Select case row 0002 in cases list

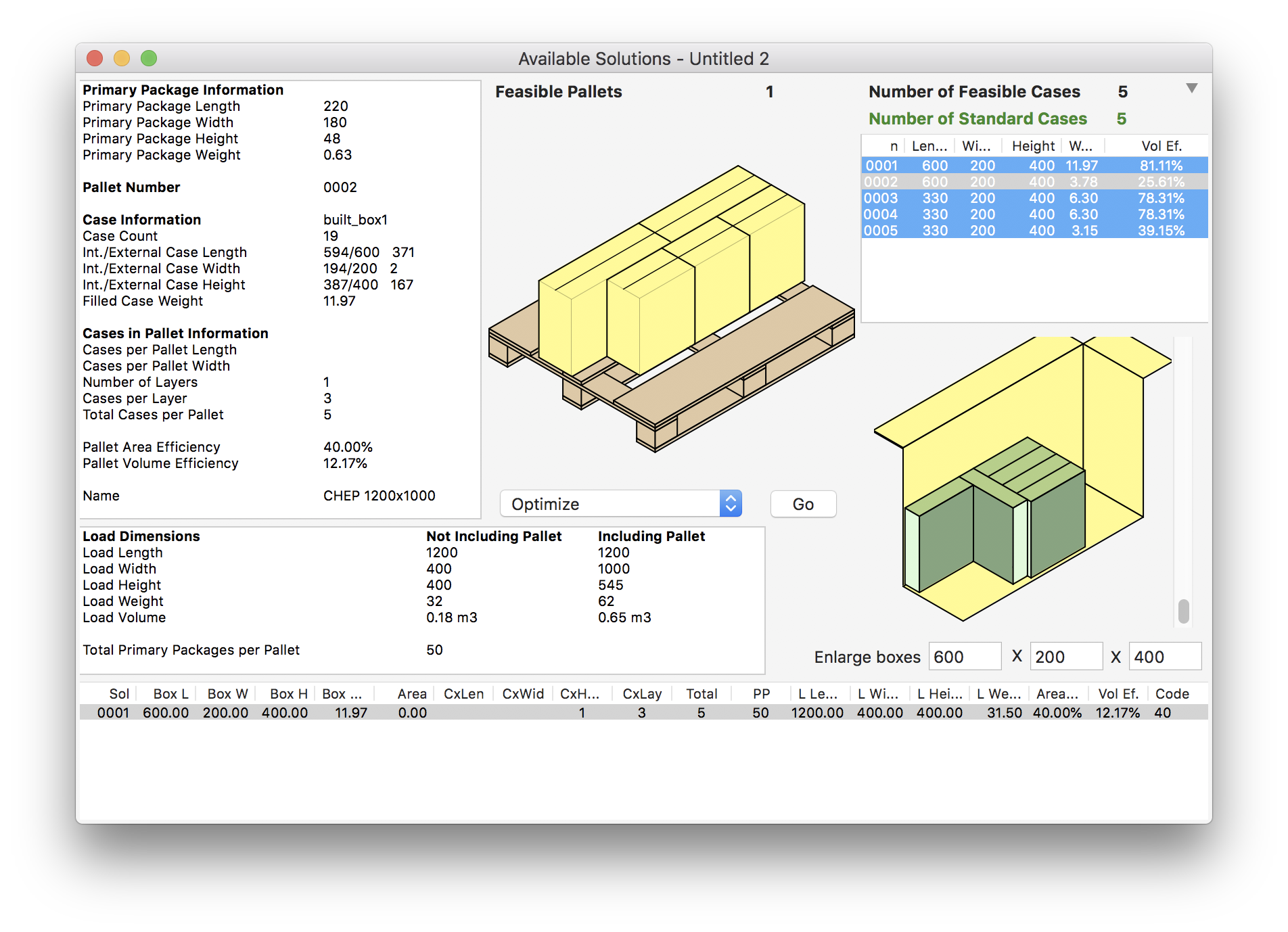(1034, 182)
